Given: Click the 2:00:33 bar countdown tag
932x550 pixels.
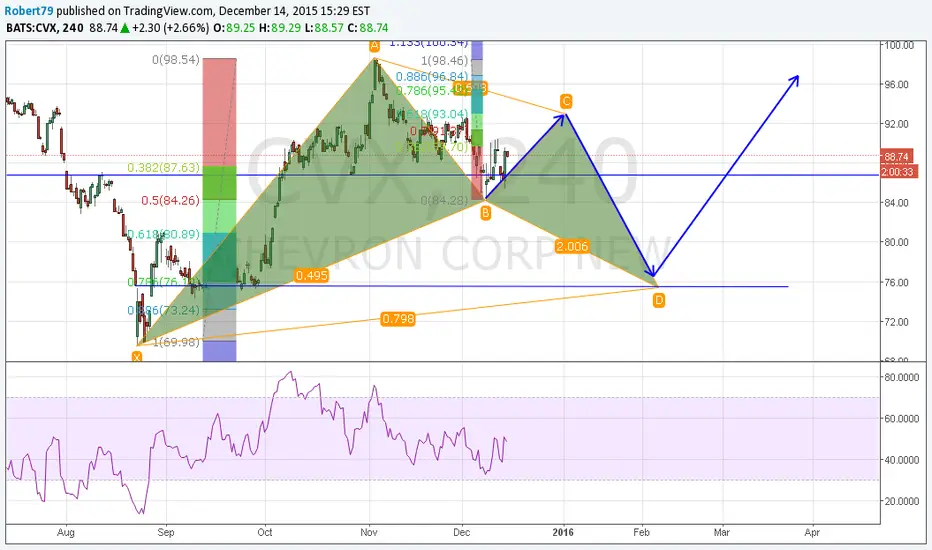Looking at the screenshot, I should 898,172.
